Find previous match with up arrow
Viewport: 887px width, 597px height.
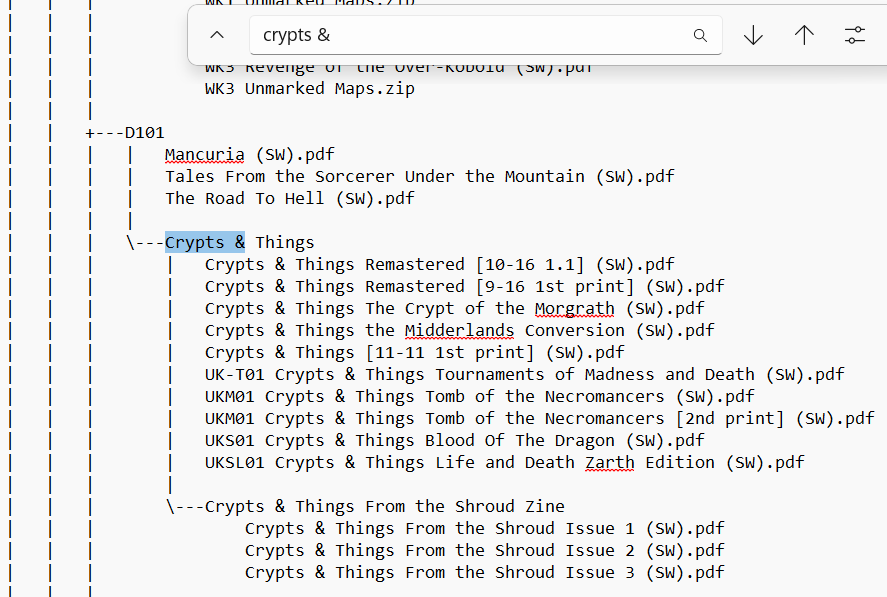pos(804,35)
